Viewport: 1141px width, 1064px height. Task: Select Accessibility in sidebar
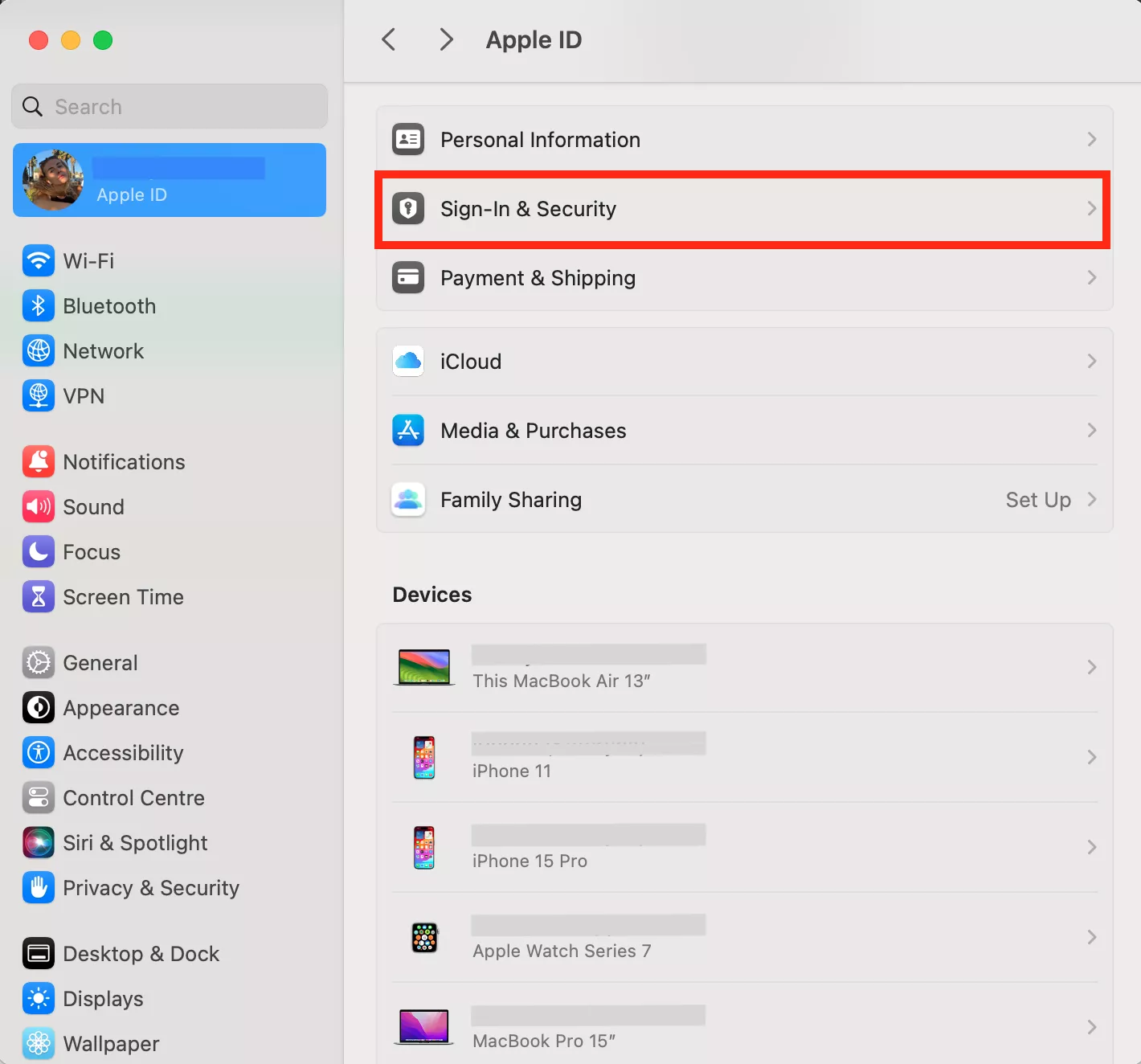coord(123,753)
